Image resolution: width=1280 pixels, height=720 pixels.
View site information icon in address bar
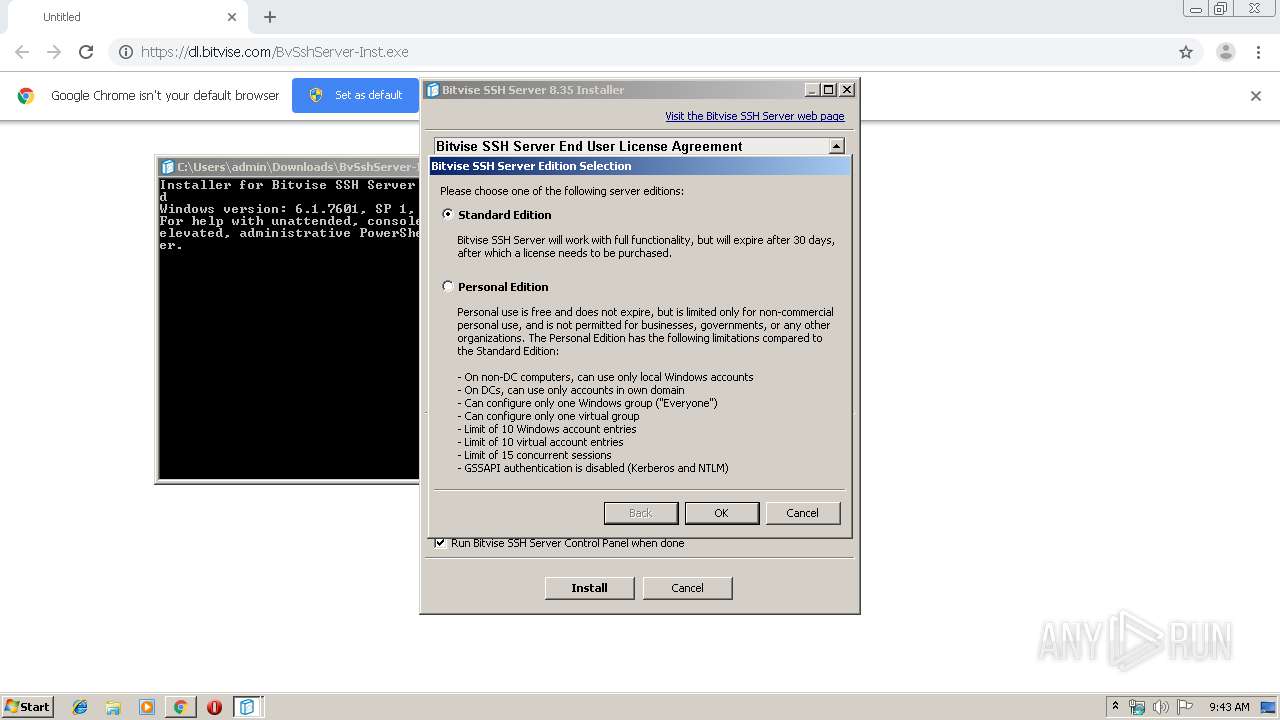(x=126, y=52)
